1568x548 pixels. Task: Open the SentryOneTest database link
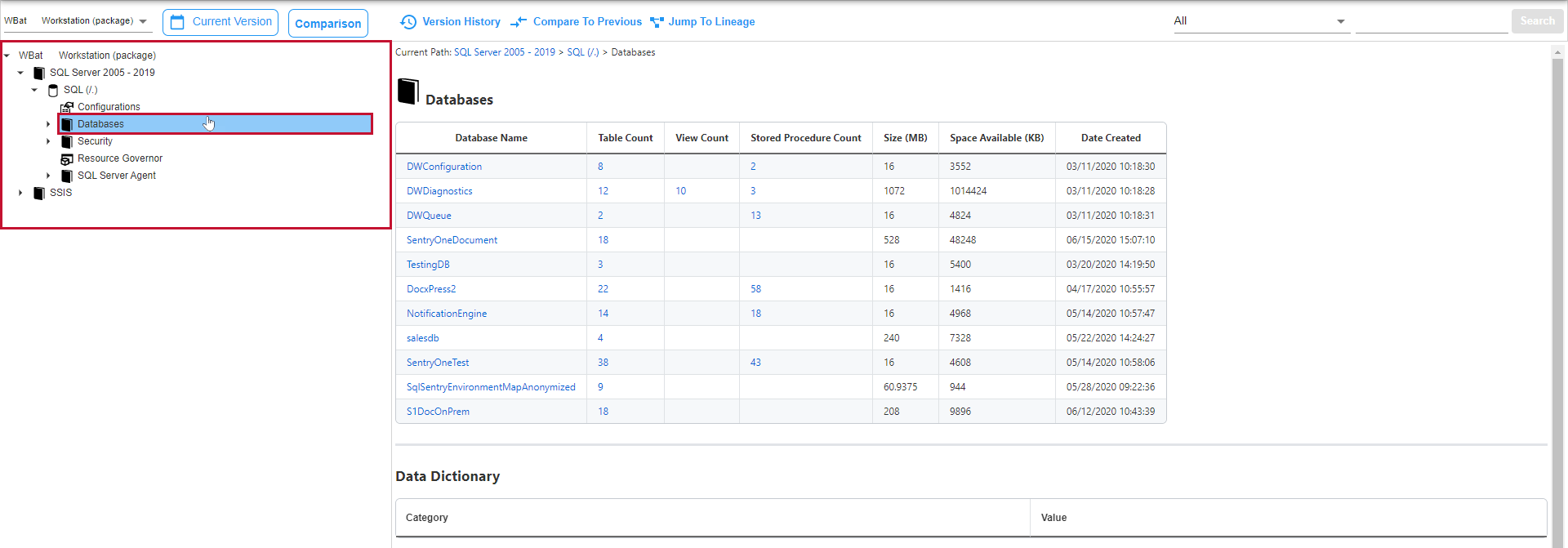(438, 363)
